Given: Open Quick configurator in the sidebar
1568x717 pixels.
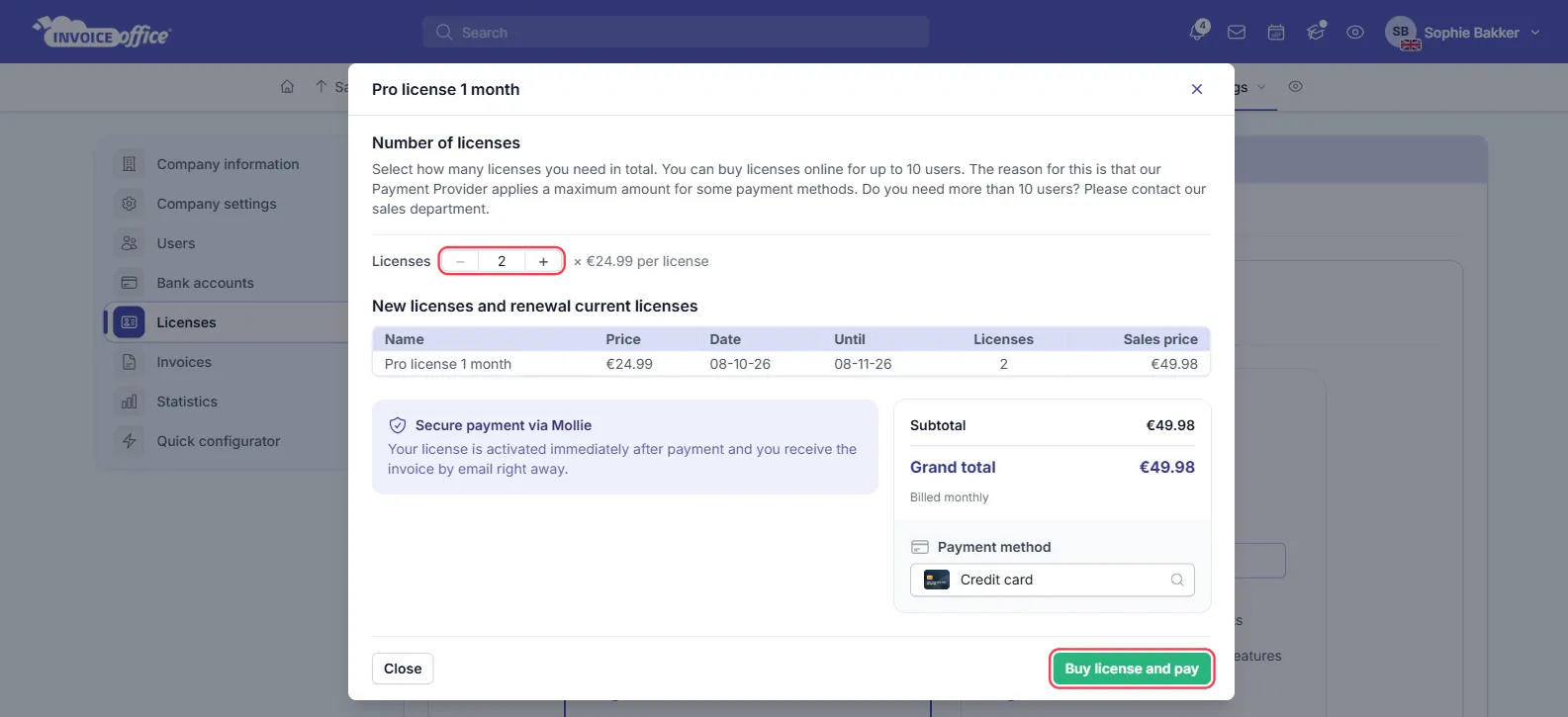Looking at the screenshot, I should coord(219,441).
